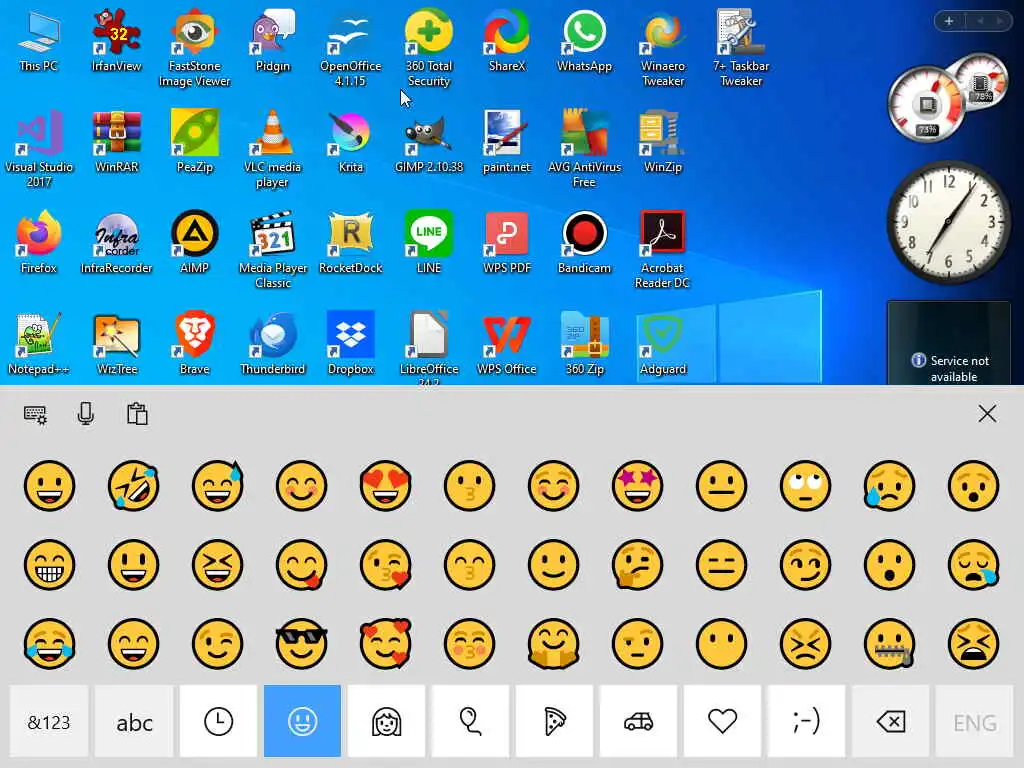
Task: Insert the winking face emoji
Action: click(x=217, y=644)
